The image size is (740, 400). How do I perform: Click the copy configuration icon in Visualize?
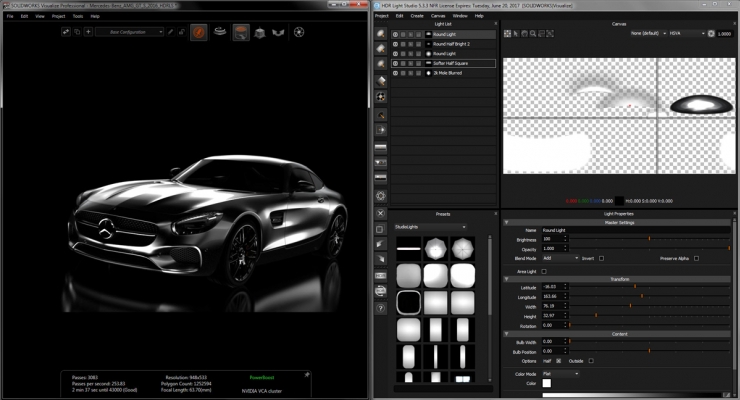coord(77,32)
